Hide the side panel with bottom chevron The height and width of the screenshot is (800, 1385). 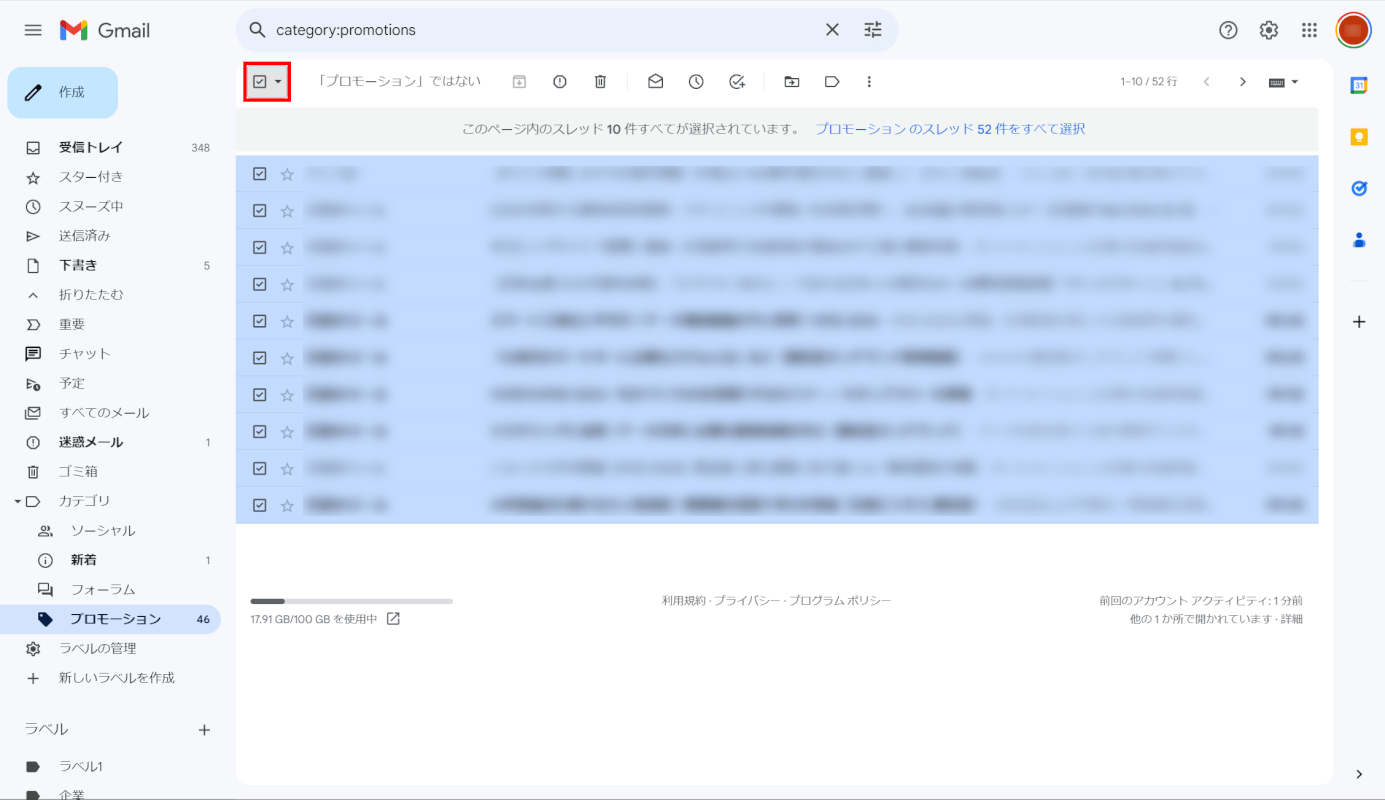coord(1359,774)
